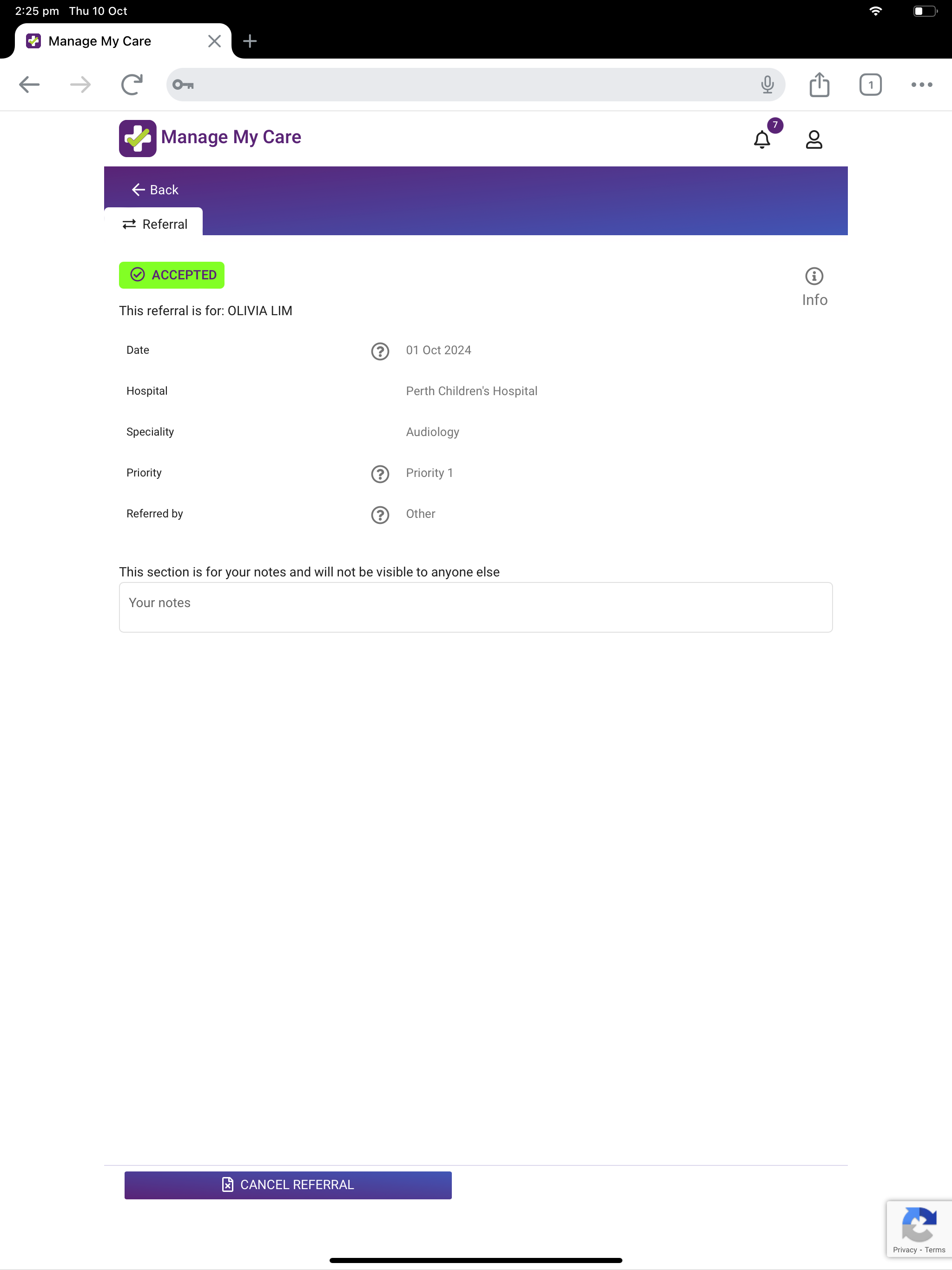Click the Hospital field label
Screen dimensions: 952x1270
[147, 391]
